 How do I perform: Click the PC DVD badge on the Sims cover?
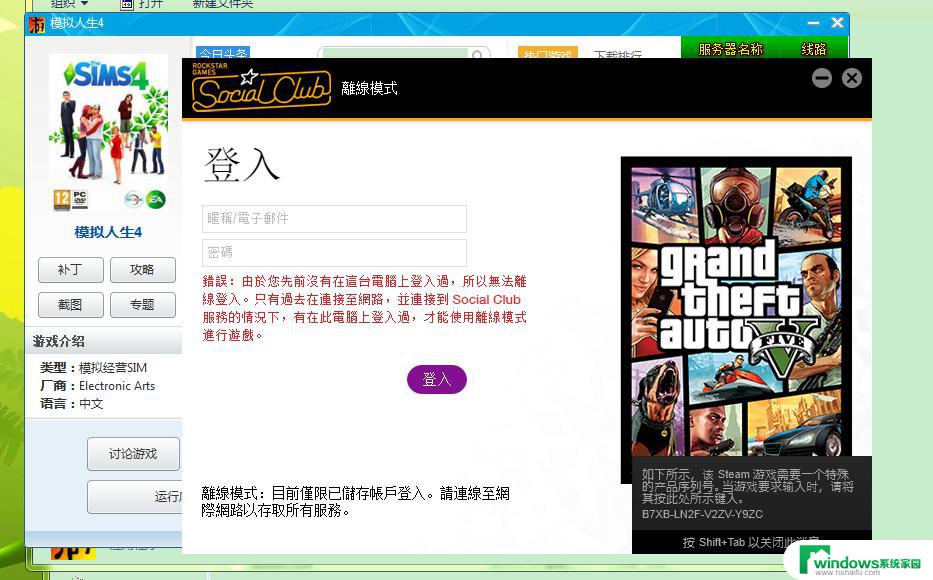click(x=80, y=199)
